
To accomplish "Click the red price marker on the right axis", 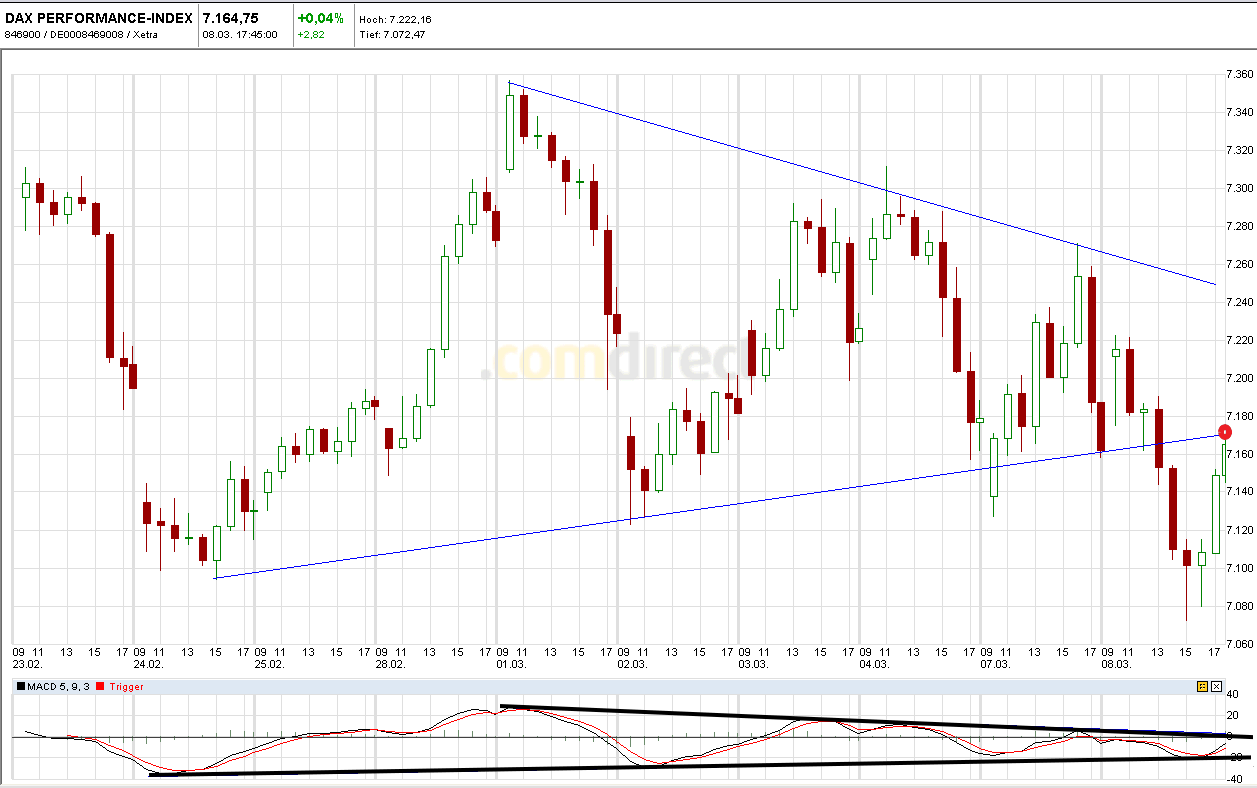I will click(x=1226, y=431).
